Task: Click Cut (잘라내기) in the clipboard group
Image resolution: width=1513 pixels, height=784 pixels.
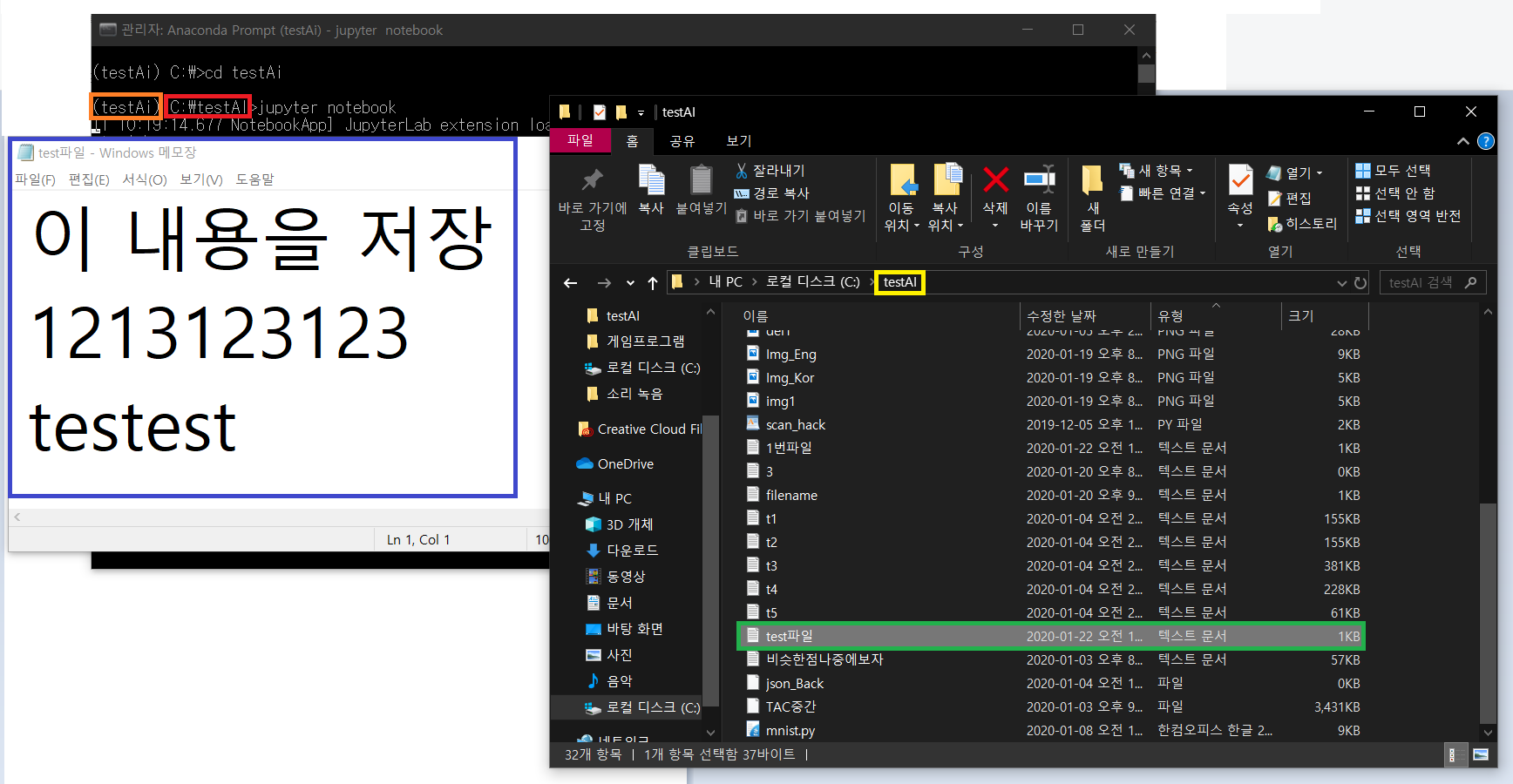Action: (770, 171)
